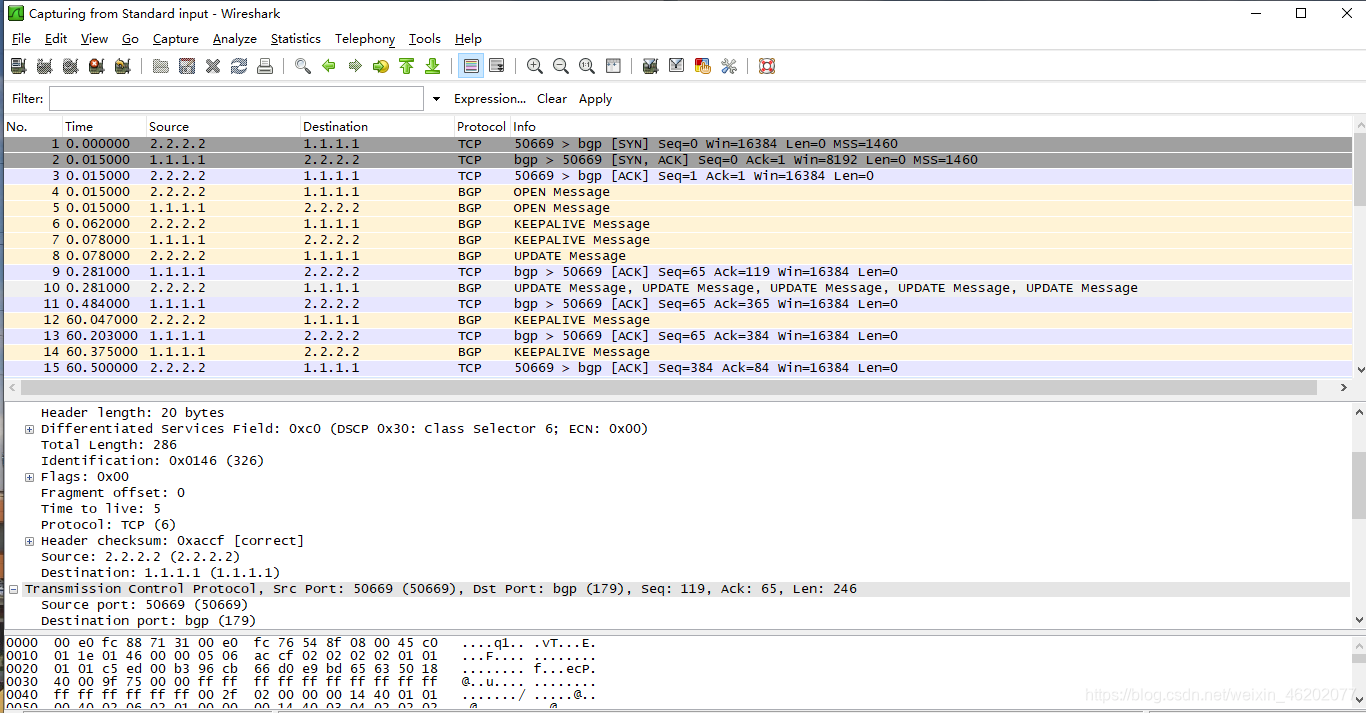Sort by the Info column header

pos(930,127)
